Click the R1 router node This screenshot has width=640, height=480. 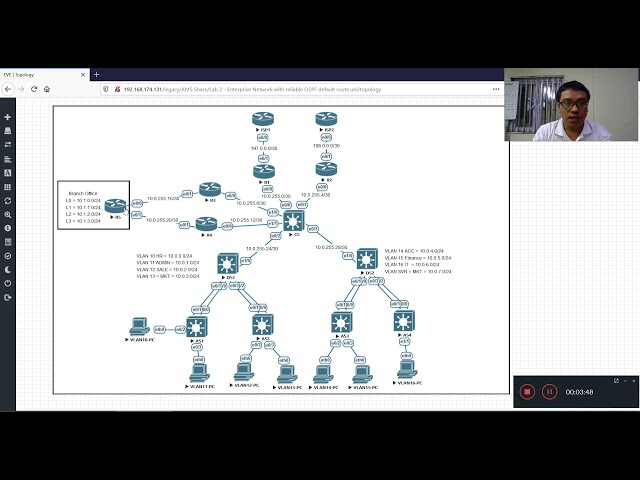pyautogui.click(x=264, y=171)
